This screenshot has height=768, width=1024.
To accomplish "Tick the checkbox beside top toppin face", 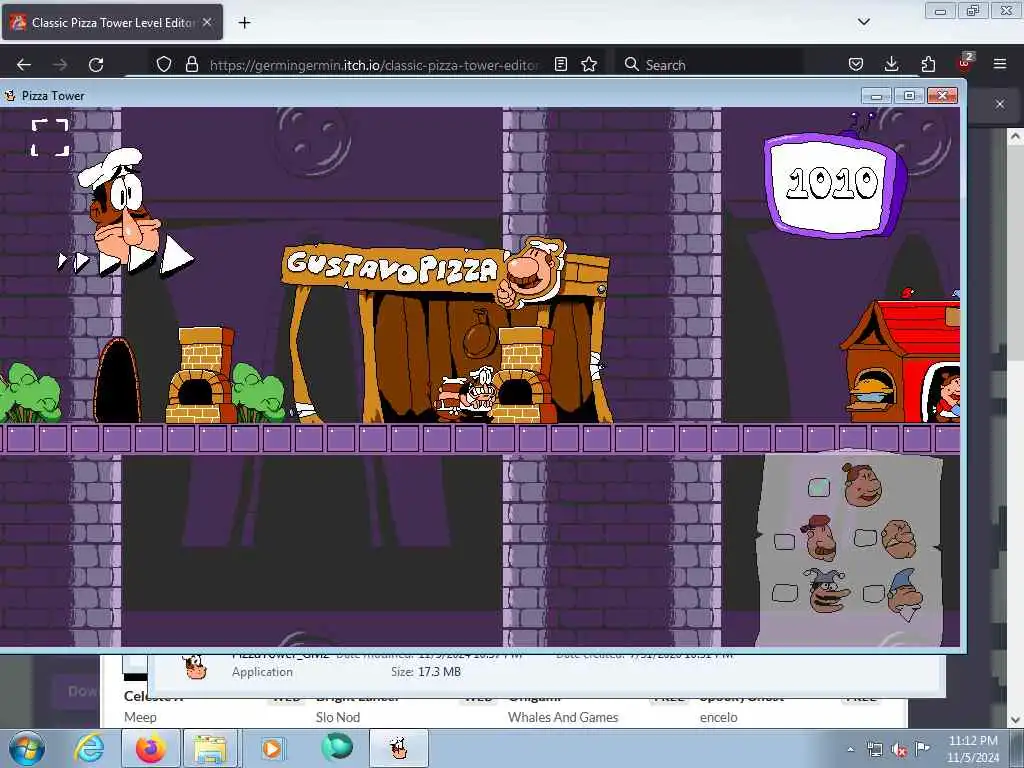I will tap(818, 487).
